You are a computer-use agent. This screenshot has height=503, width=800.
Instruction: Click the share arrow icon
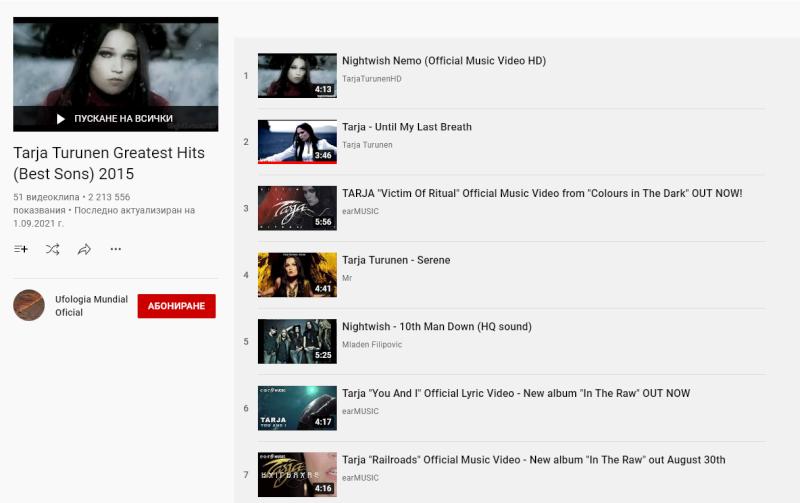click(x=84, y=249)
